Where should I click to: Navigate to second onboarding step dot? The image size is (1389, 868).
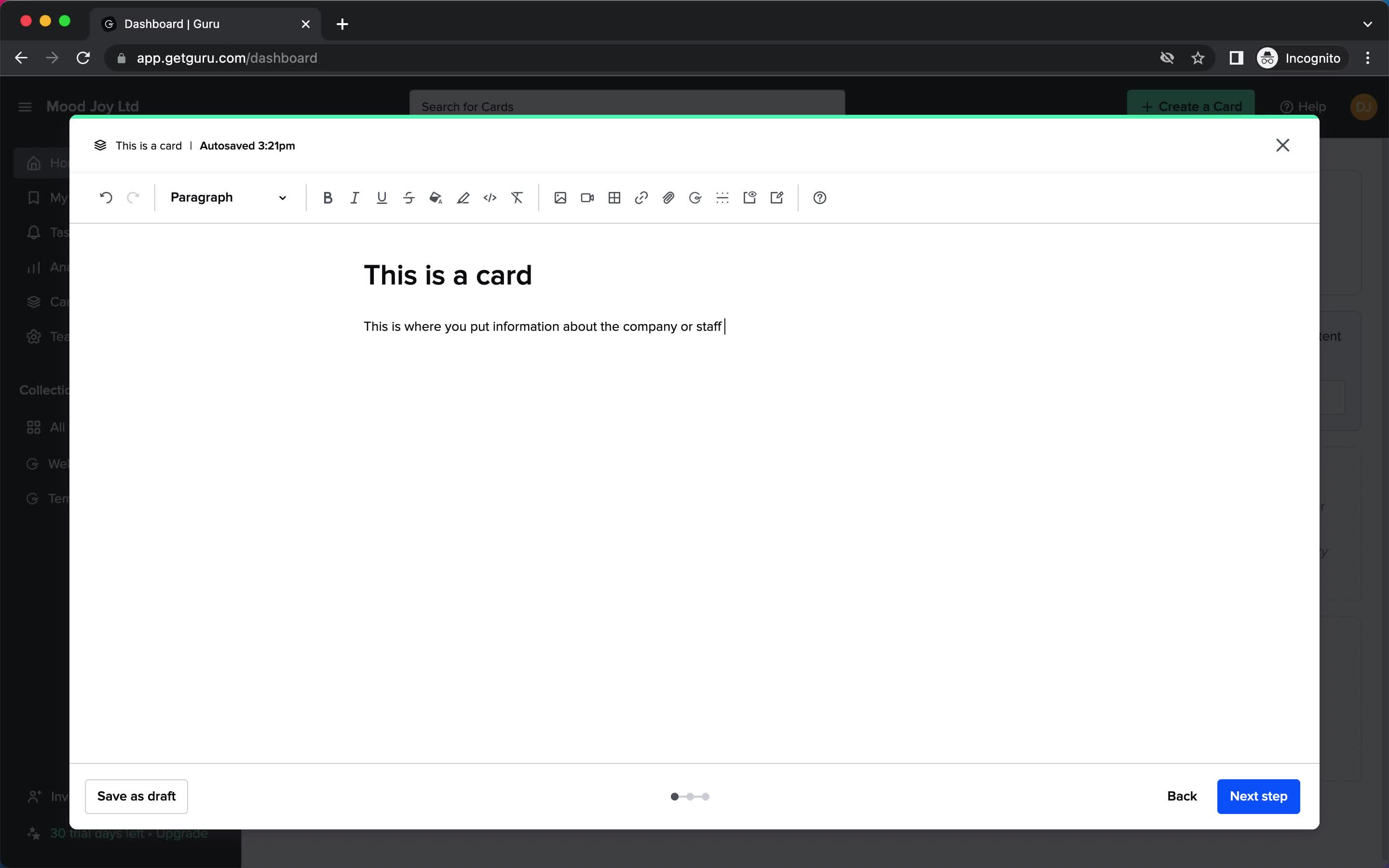690,795
